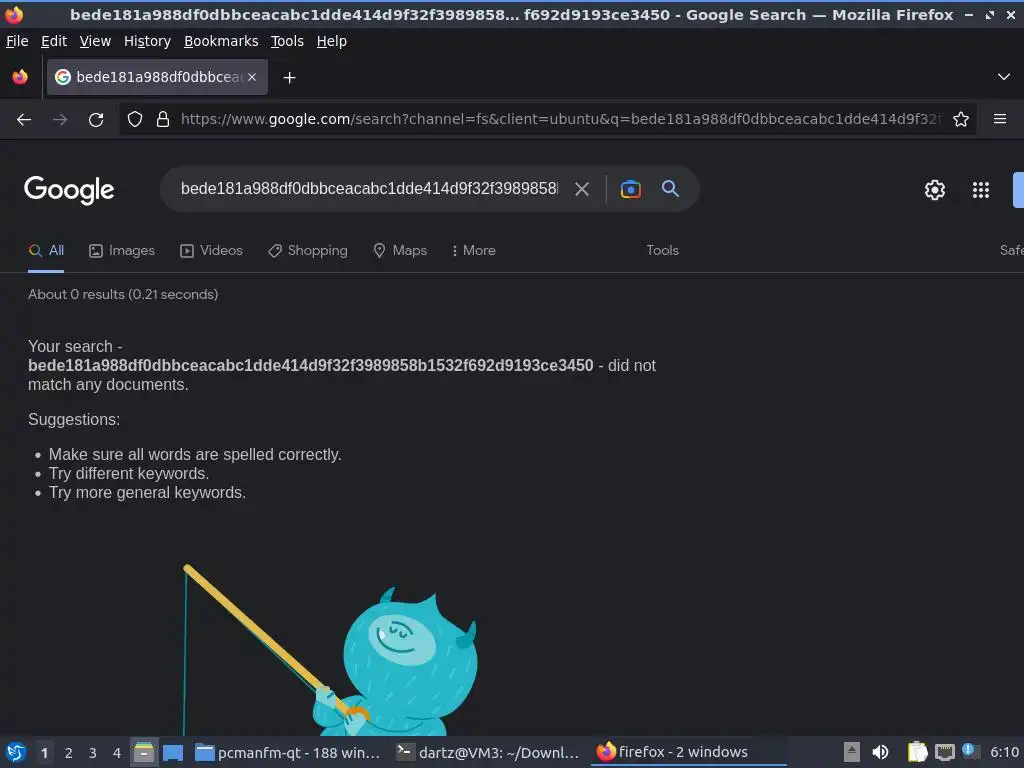Image resolution: width=1024 pixels, height=768 pixels.
Task: Open the volume control tray icon
Action: coord(880,752)
